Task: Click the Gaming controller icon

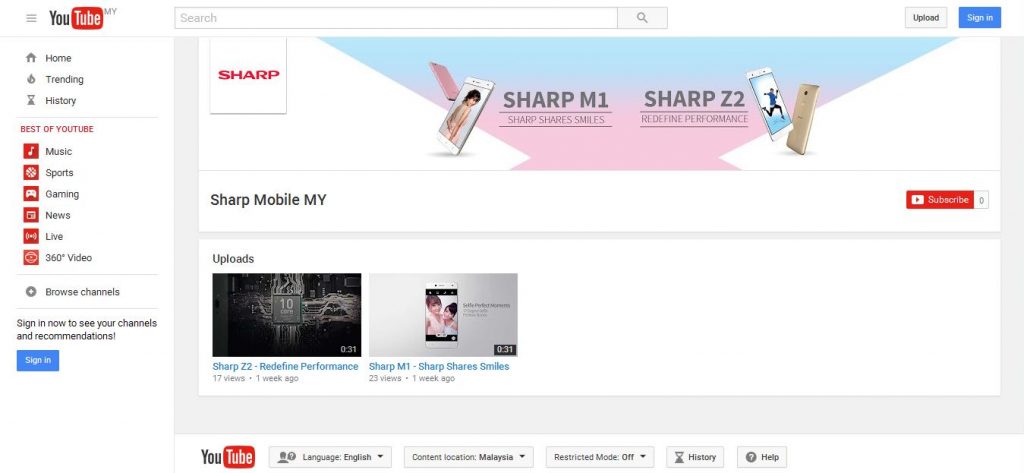Action: click(x=31, y=194)
